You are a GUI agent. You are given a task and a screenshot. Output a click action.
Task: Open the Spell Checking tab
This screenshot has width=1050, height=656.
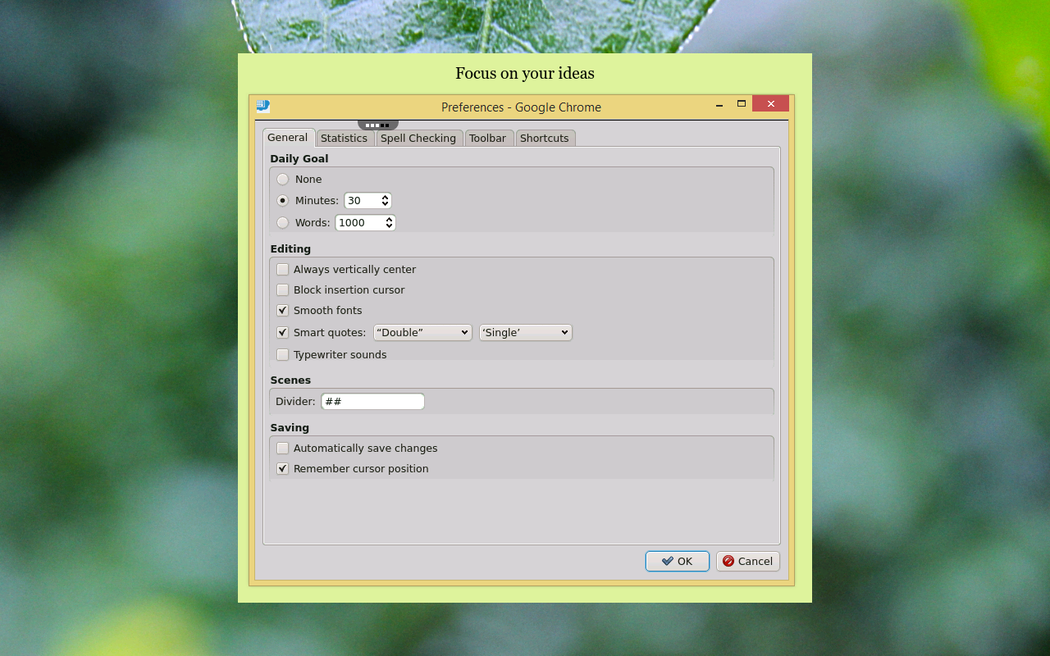pos(418,138)
